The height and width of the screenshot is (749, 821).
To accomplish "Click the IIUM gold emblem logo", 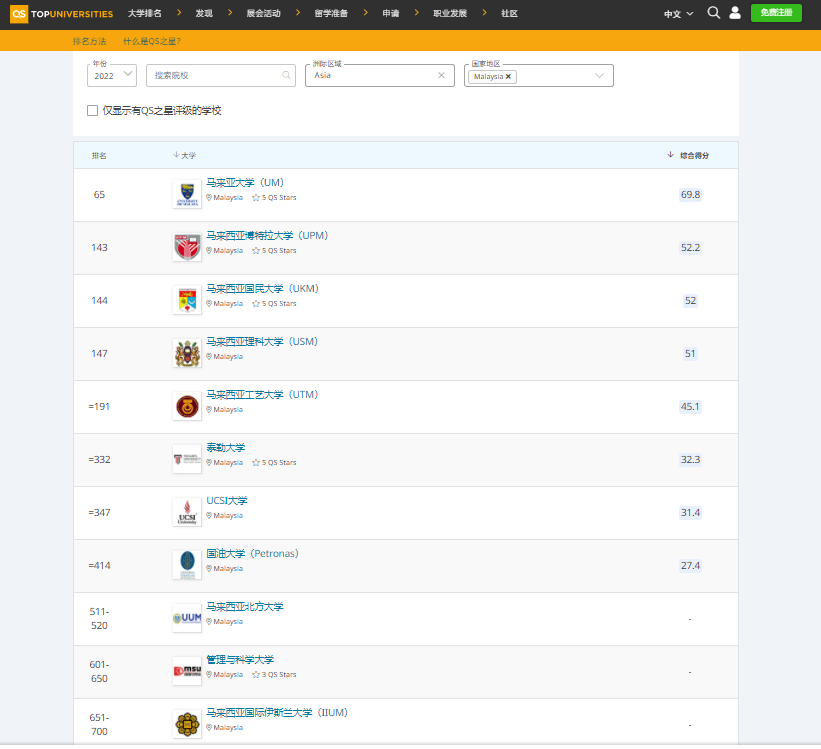I will click(187, 724).
